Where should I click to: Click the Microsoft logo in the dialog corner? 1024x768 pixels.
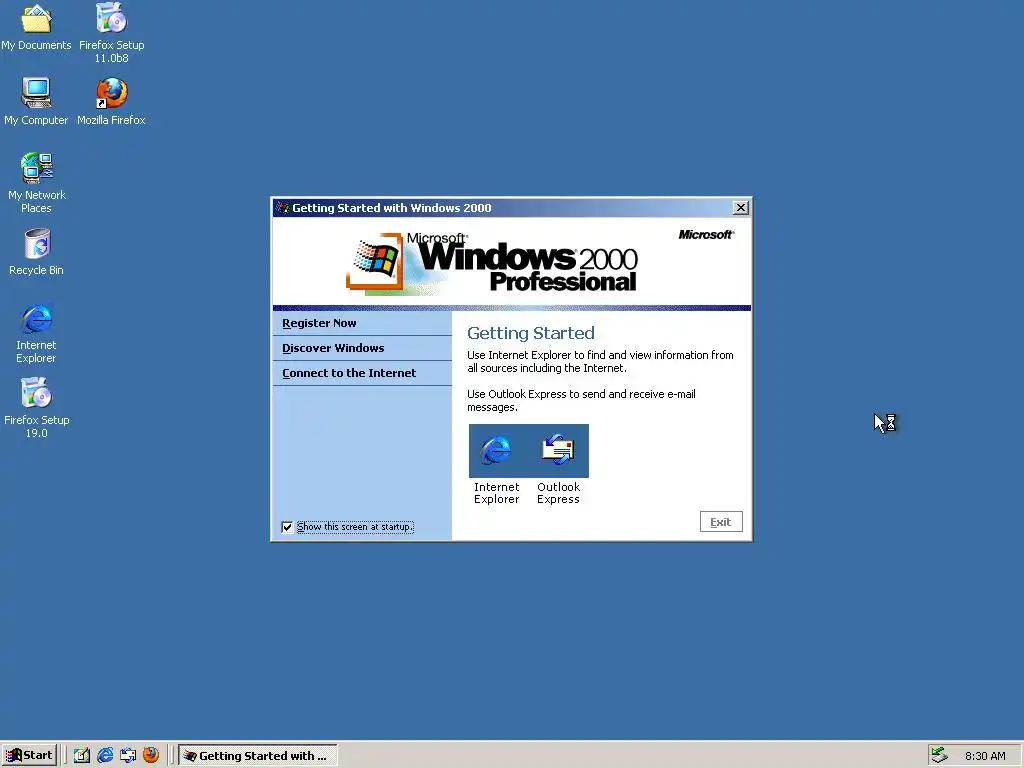point(706,234)
